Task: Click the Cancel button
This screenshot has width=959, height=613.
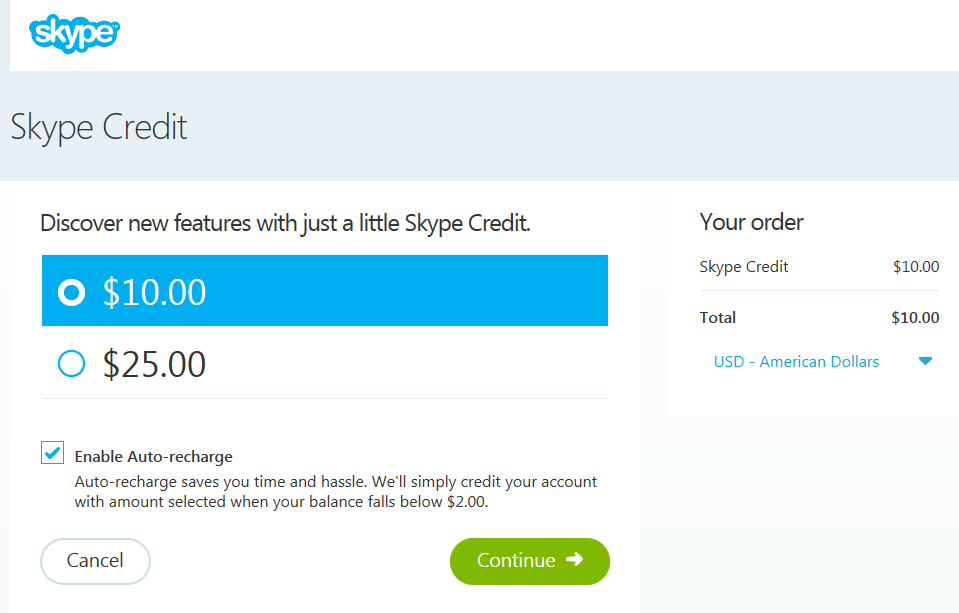Action: pos(95,561)
